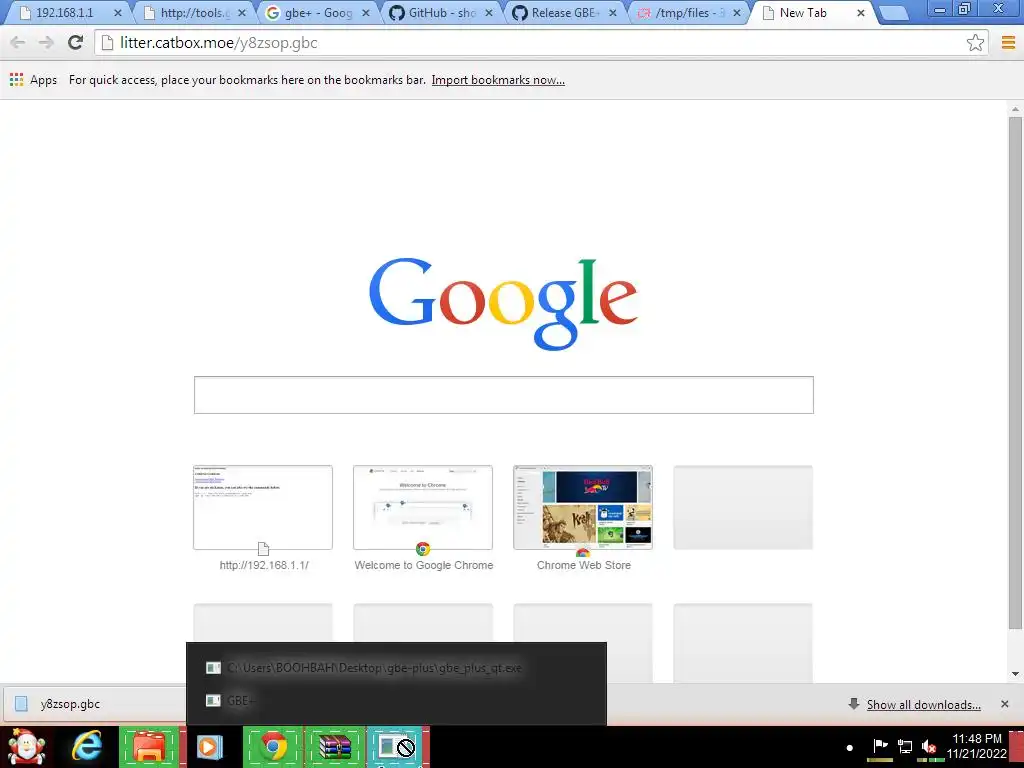
Task: Open the Chrome Web Store thumbnail
Action: click(583, 507)
